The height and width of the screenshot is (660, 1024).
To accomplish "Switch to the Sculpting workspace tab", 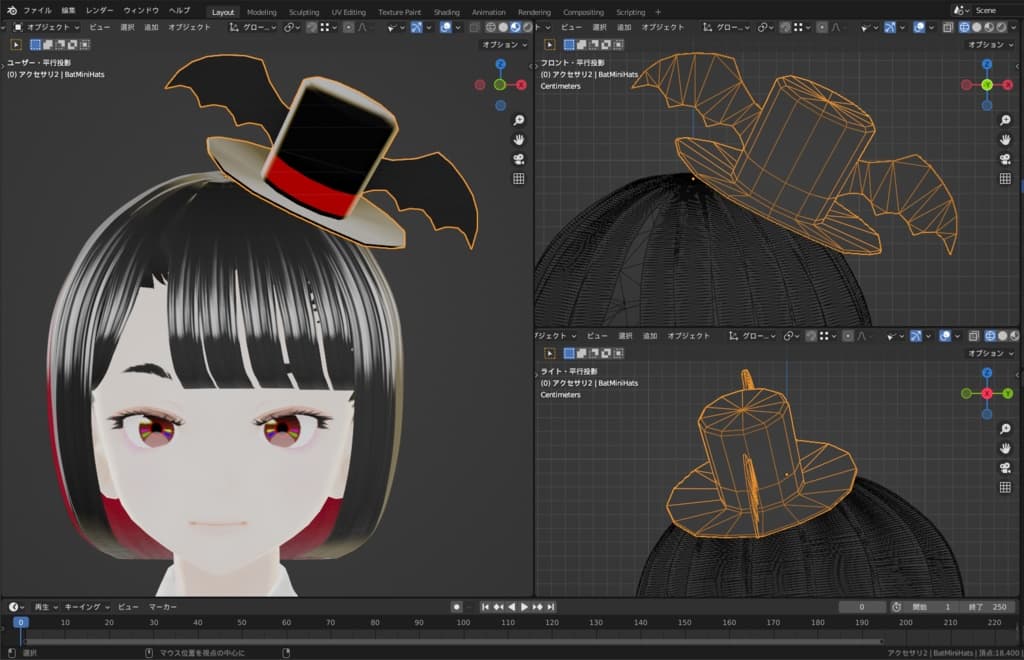I will coord(304,12).
